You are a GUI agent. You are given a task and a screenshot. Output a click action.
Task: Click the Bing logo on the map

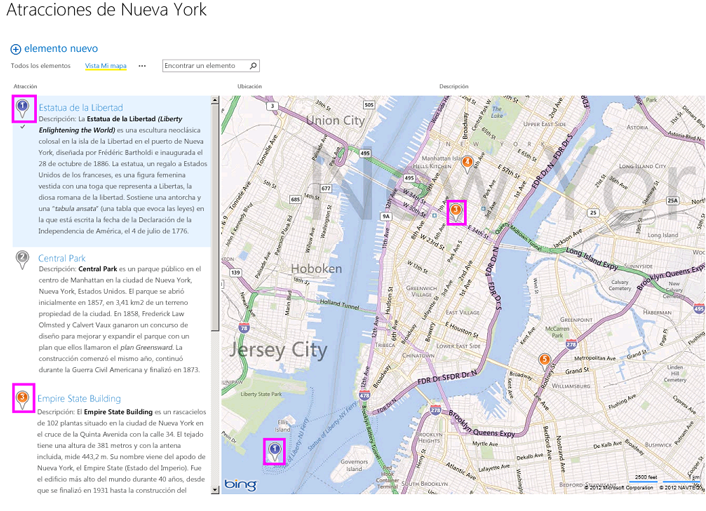click(x=240, y=484)
